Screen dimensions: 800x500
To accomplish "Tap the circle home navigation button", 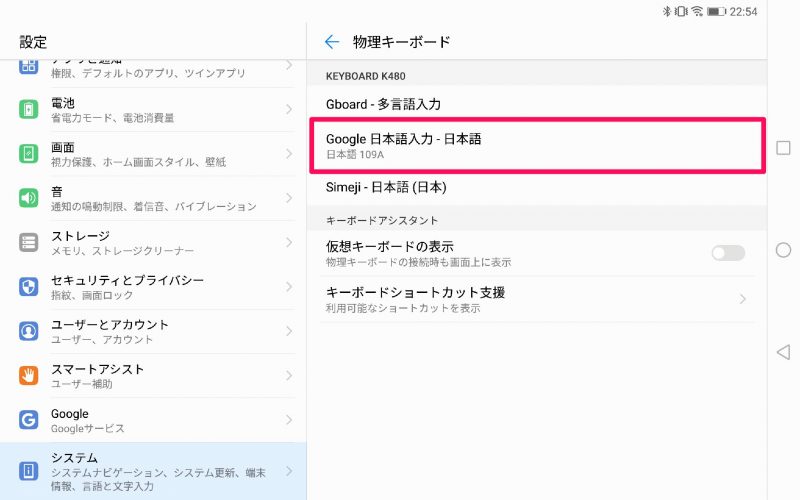I will (x=783, y=250).
